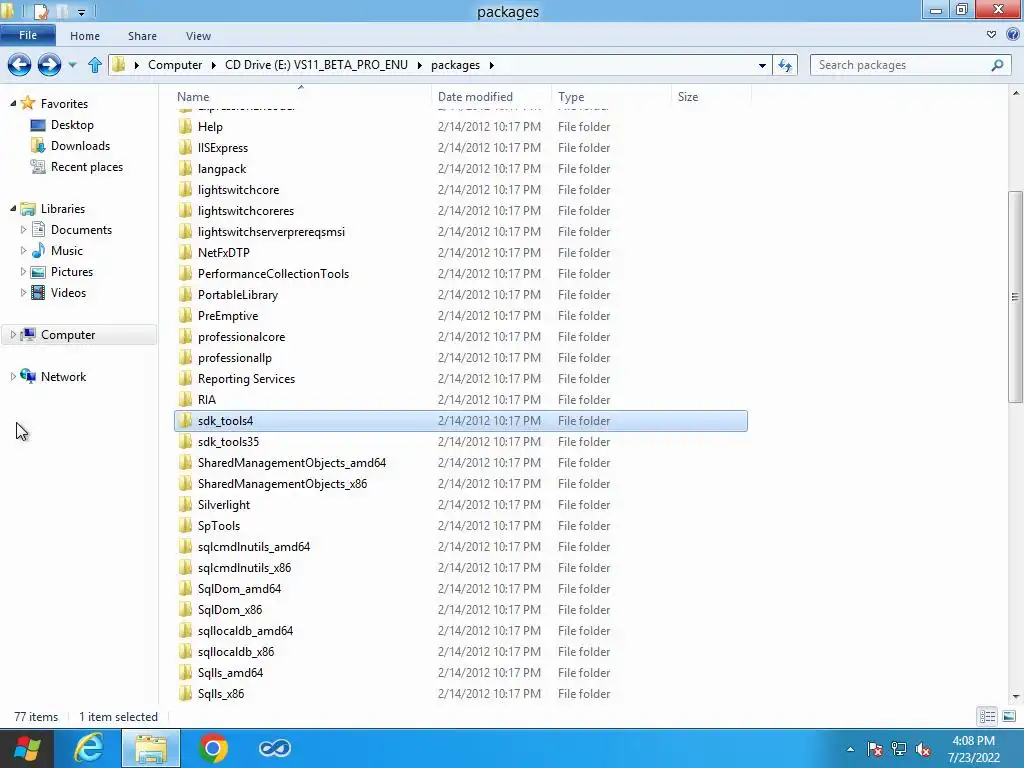The height and width of the screenshot is (768, 1024).
Task: Click the SharedManagementObjects_amd64 folder name
Action: 292,463
